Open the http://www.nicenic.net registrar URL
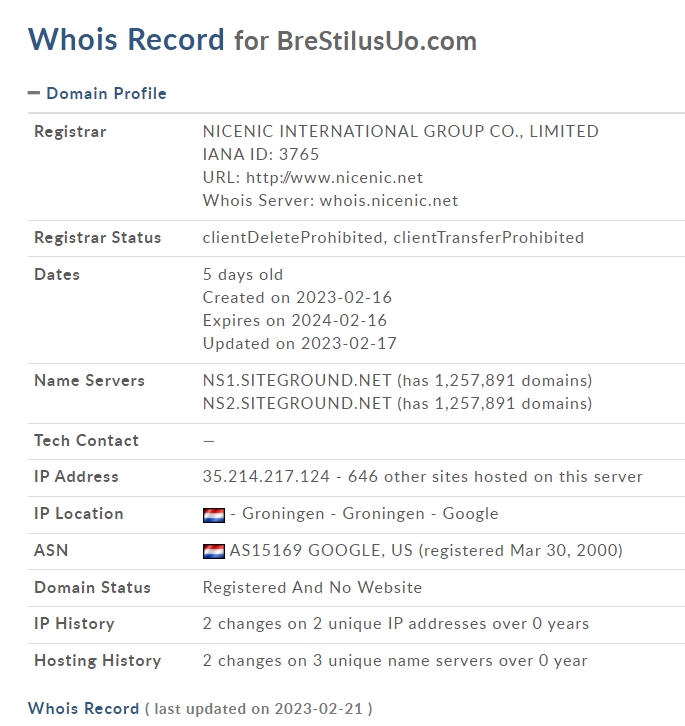 coord(334,178)
